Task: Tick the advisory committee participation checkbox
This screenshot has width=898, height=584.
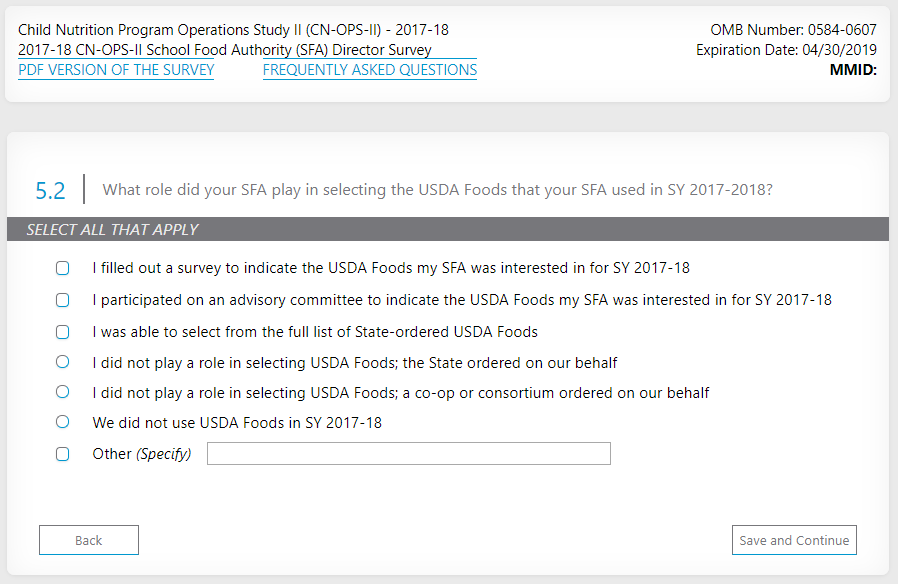Action: [63, 300]
